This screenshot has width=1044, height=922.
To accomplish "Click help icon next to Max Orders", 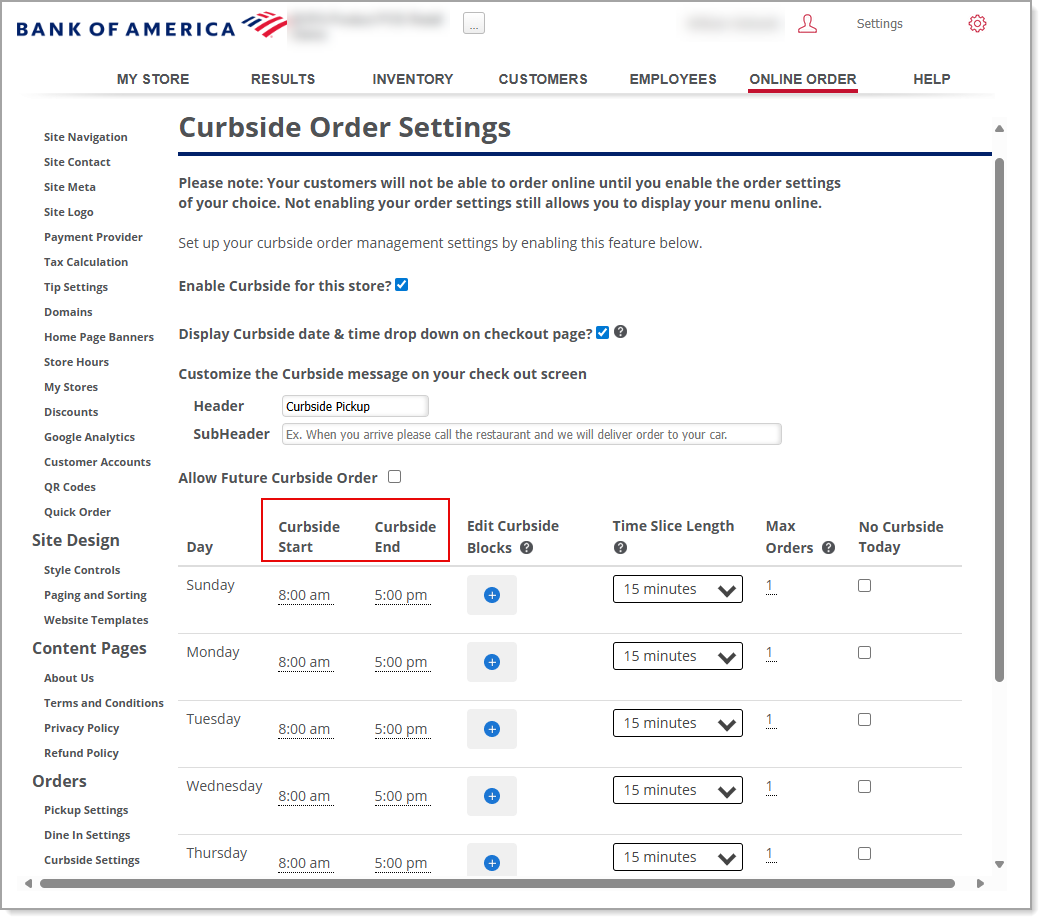I will 829,547.
